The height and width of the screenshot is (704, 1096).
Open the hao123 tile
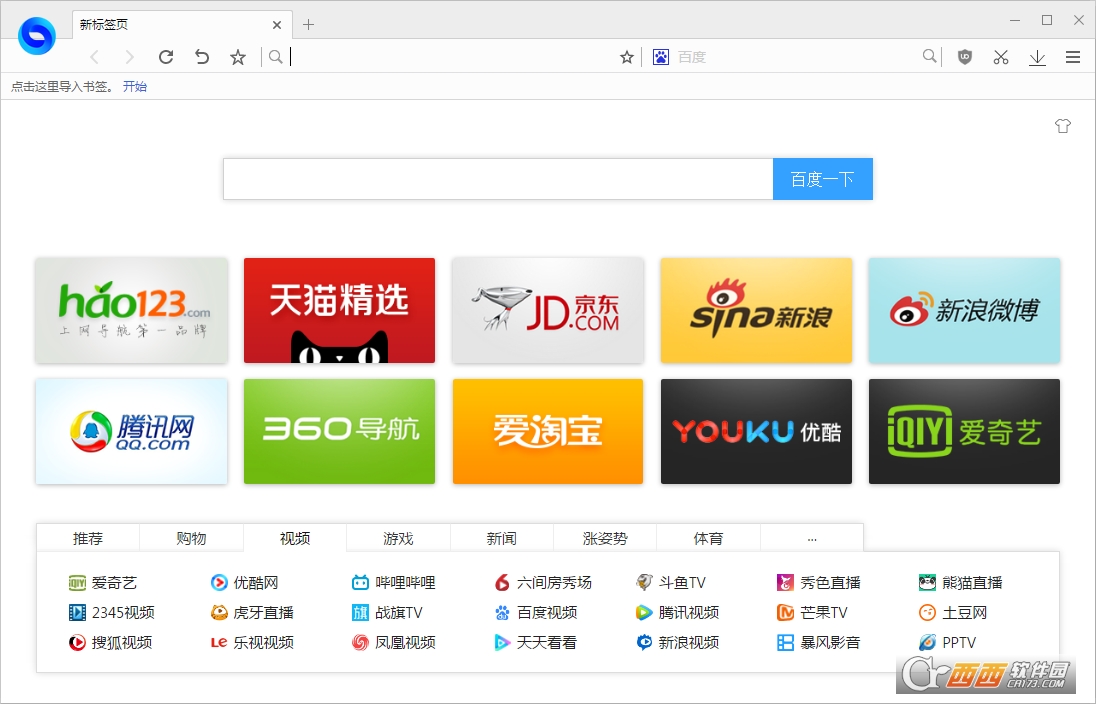131,310
